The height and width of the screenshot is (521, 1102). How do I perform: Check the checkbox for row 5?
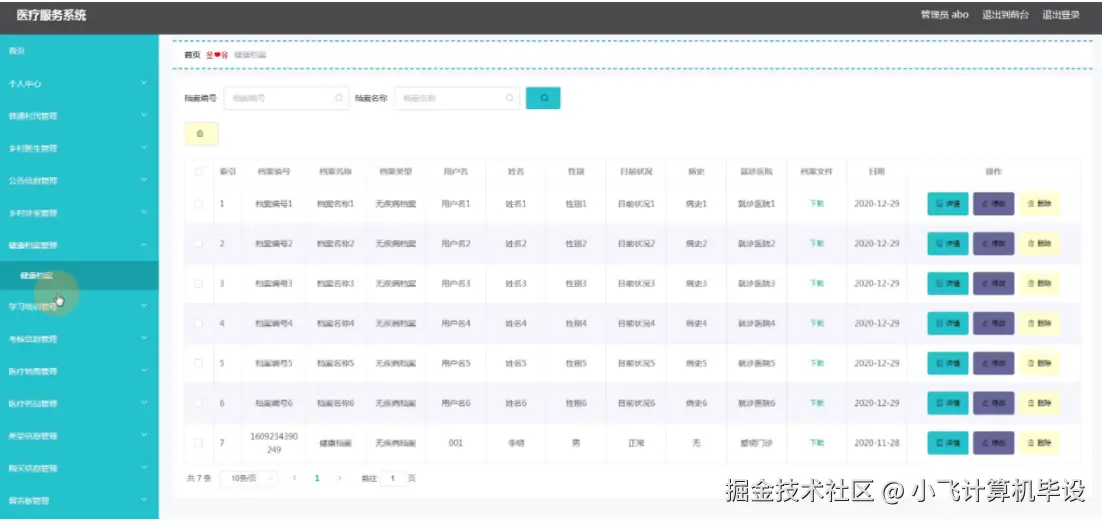click(199, 364)
